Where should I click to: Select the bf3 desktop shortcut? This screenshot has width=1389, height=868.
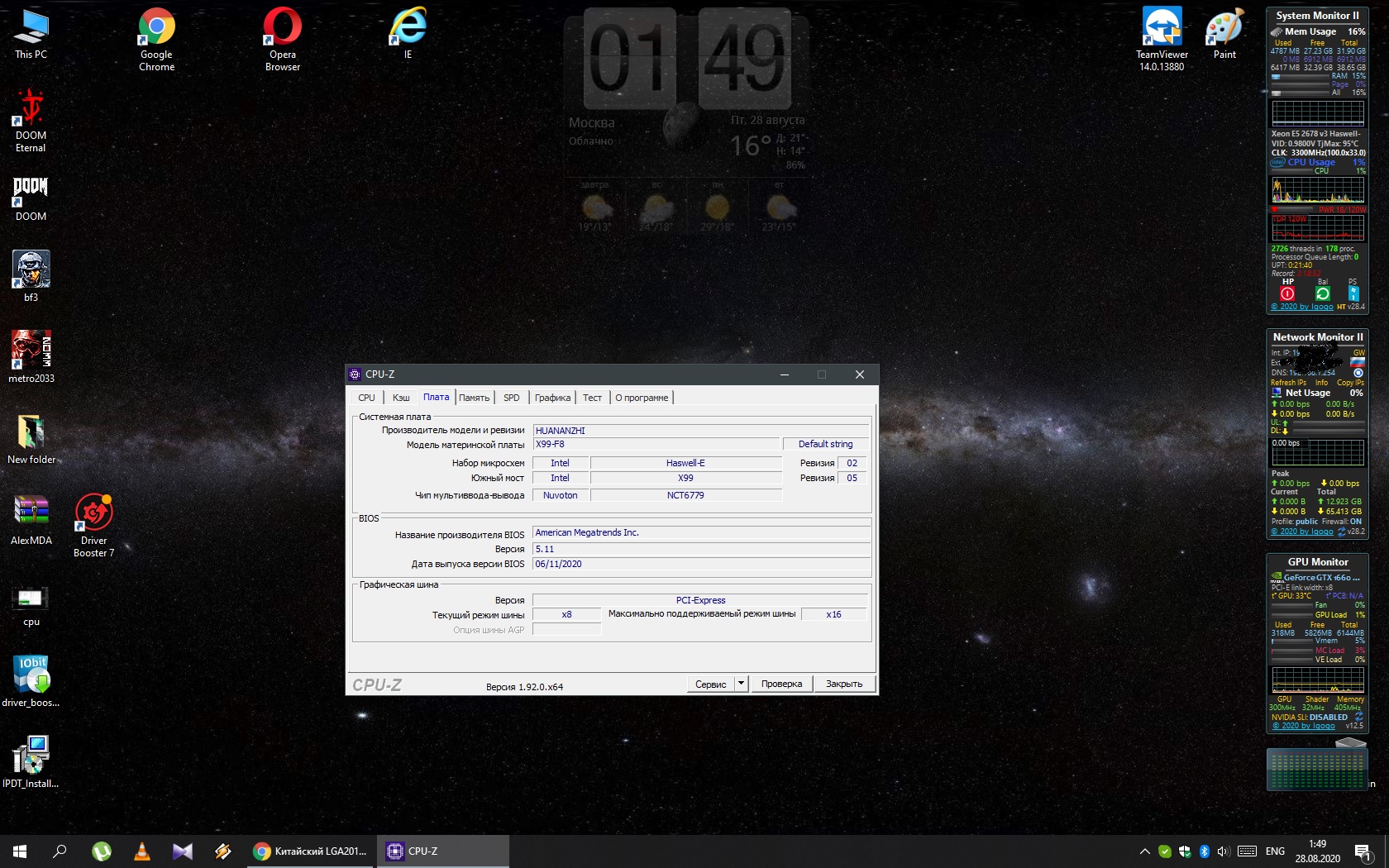click(31, 276)
